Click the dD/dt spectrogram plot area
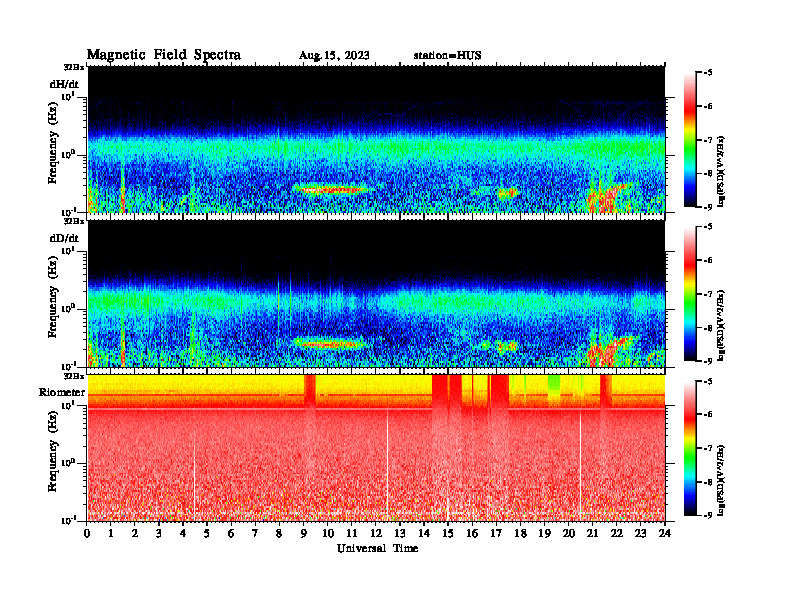This screenshot has height=612, width=792. coord(376,293)
